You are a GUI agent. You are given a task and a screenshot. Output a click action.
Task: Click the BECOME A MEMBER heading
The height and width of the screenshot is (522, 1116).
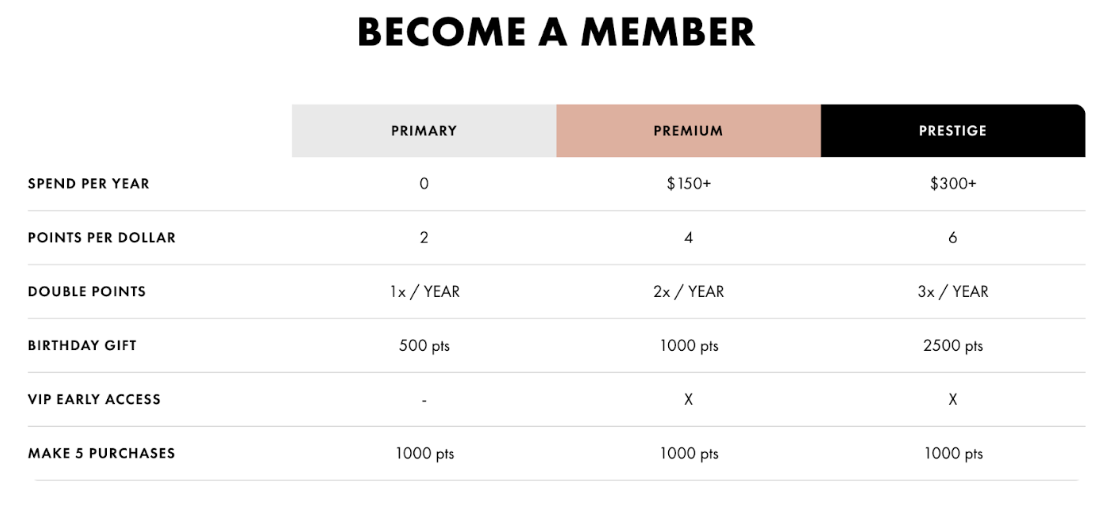pos(556,32)
